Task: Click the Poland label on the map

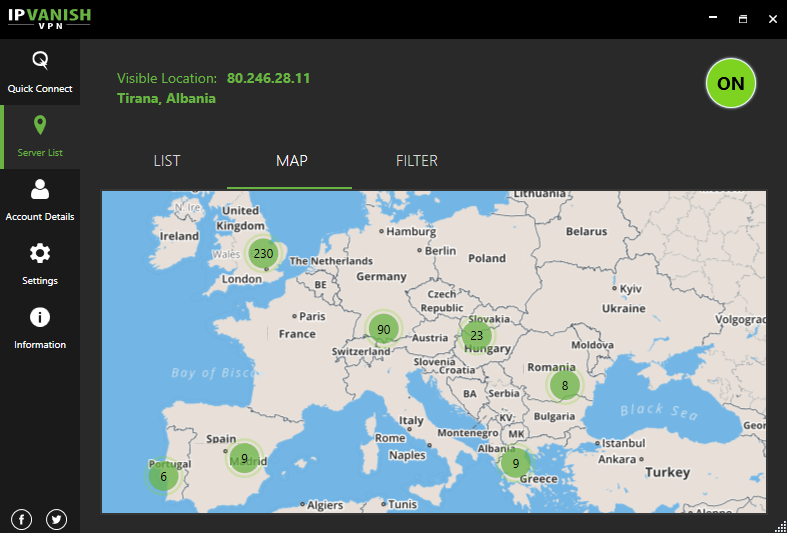Action: (487, 258)
